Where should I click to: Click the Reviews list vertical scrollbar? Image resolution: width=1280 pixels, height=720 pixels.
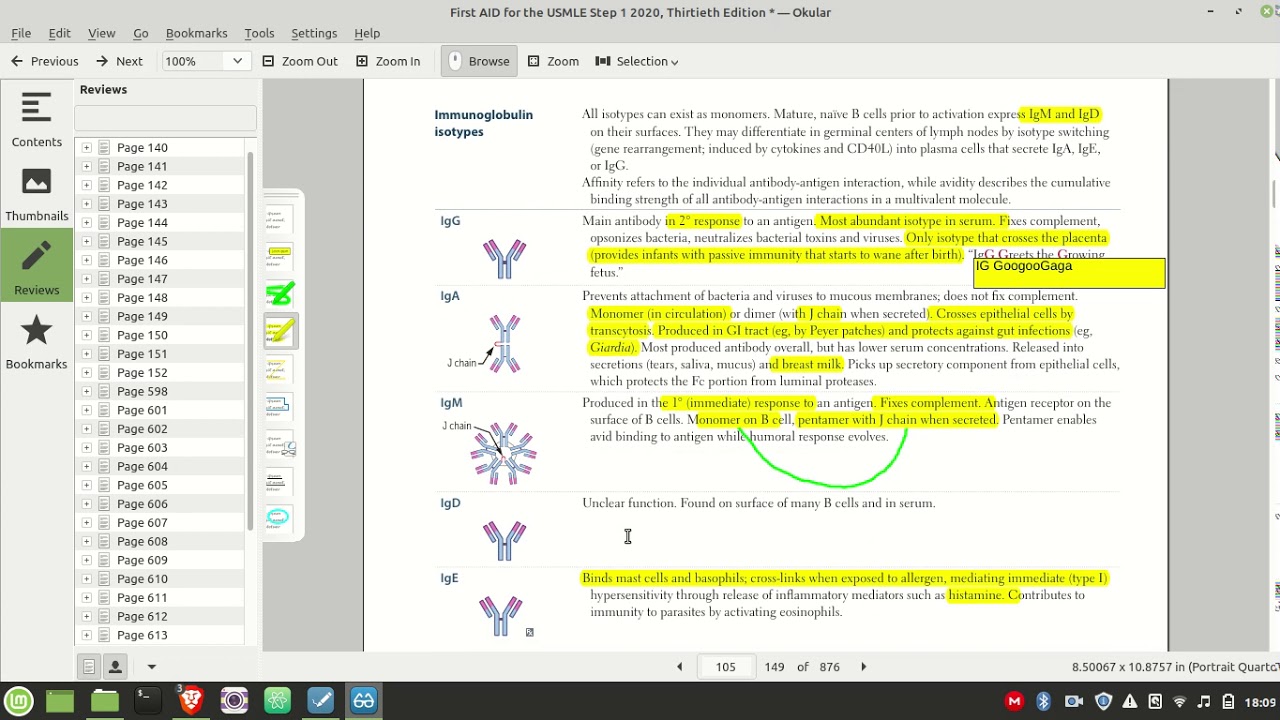250,340
